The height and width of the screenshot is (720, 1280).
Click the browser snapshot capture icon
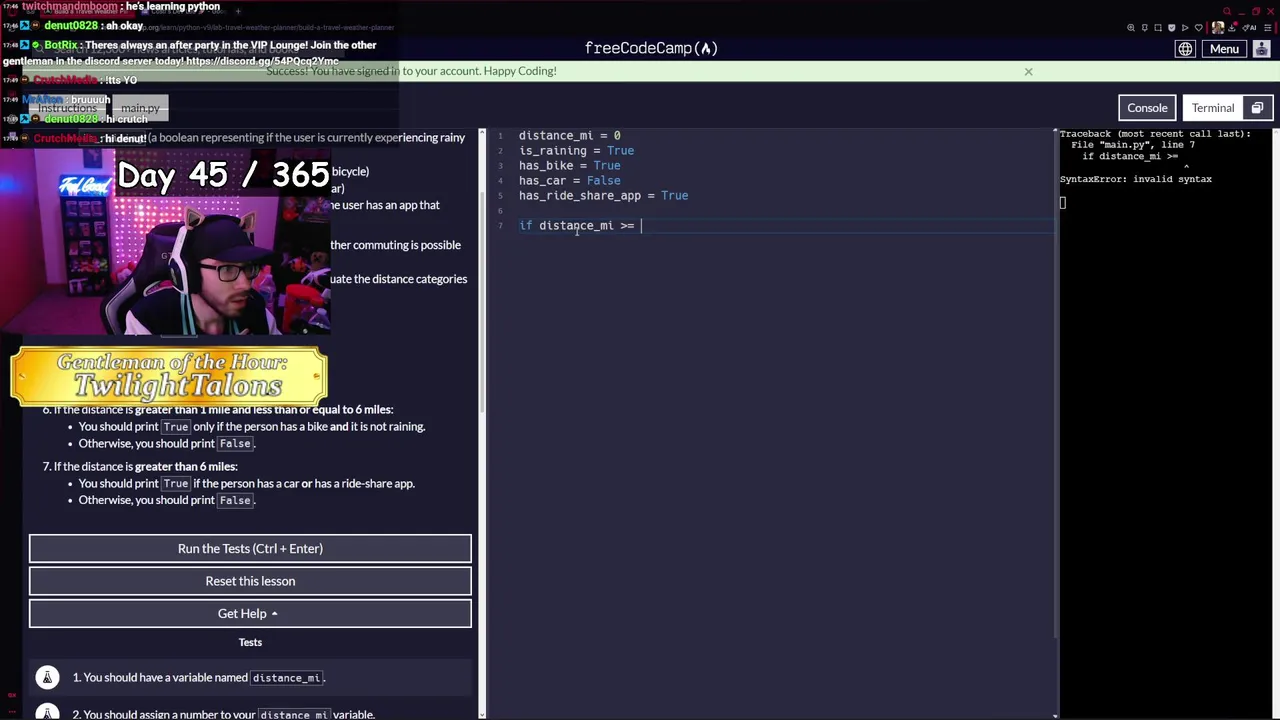point(1158,28)
